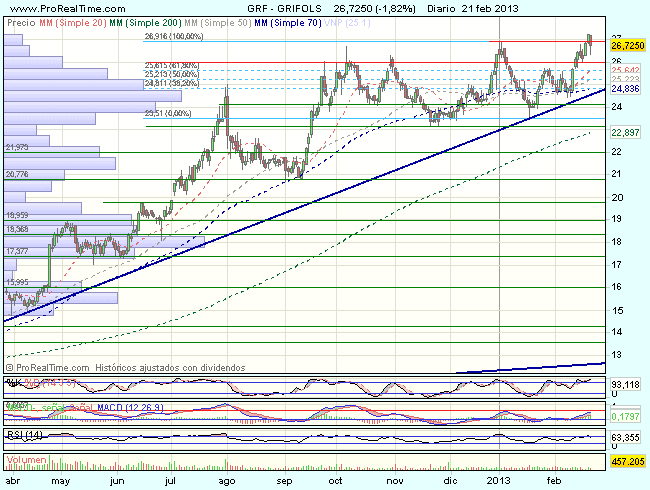Click the RSI(14) indicator label

point(21,434)
